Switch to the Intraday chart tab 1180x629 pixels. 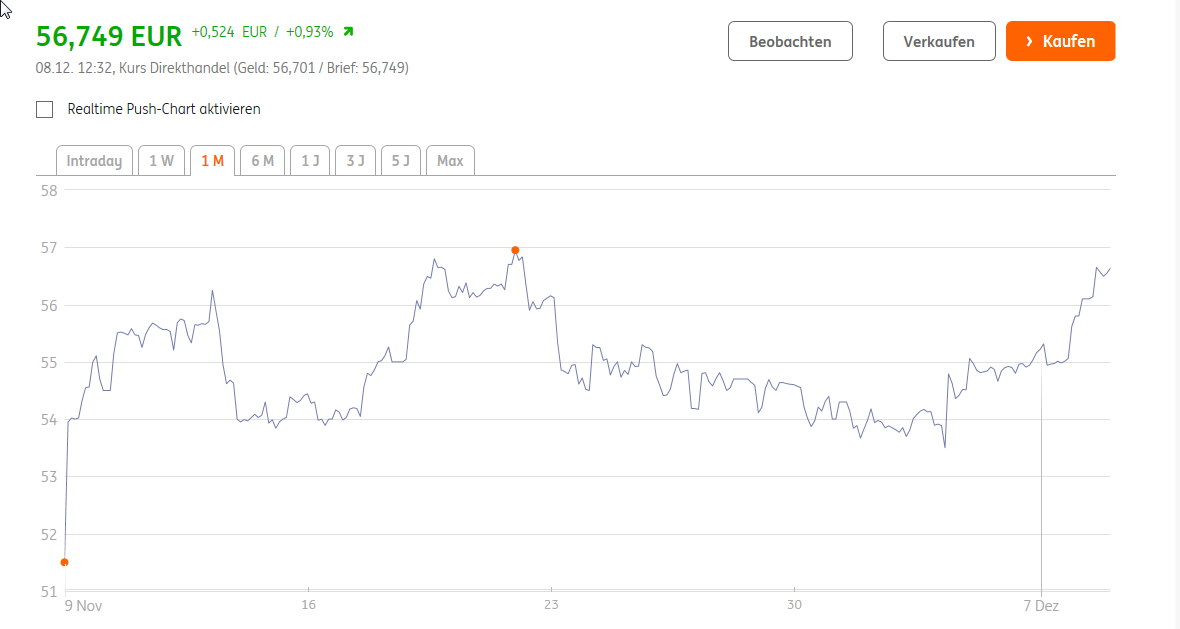[x=94, y=161]
